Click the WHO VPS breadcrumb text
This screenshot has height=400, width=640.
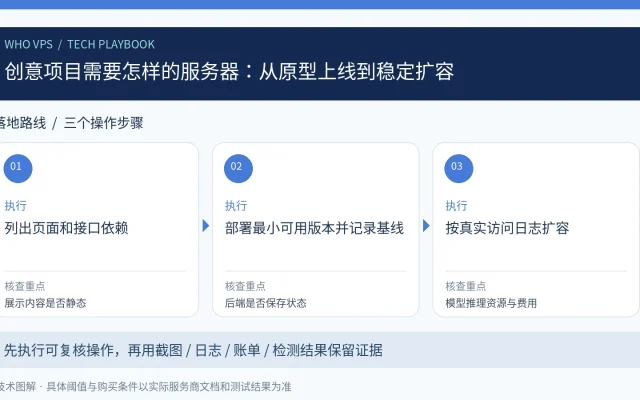[x=29, y=44]
